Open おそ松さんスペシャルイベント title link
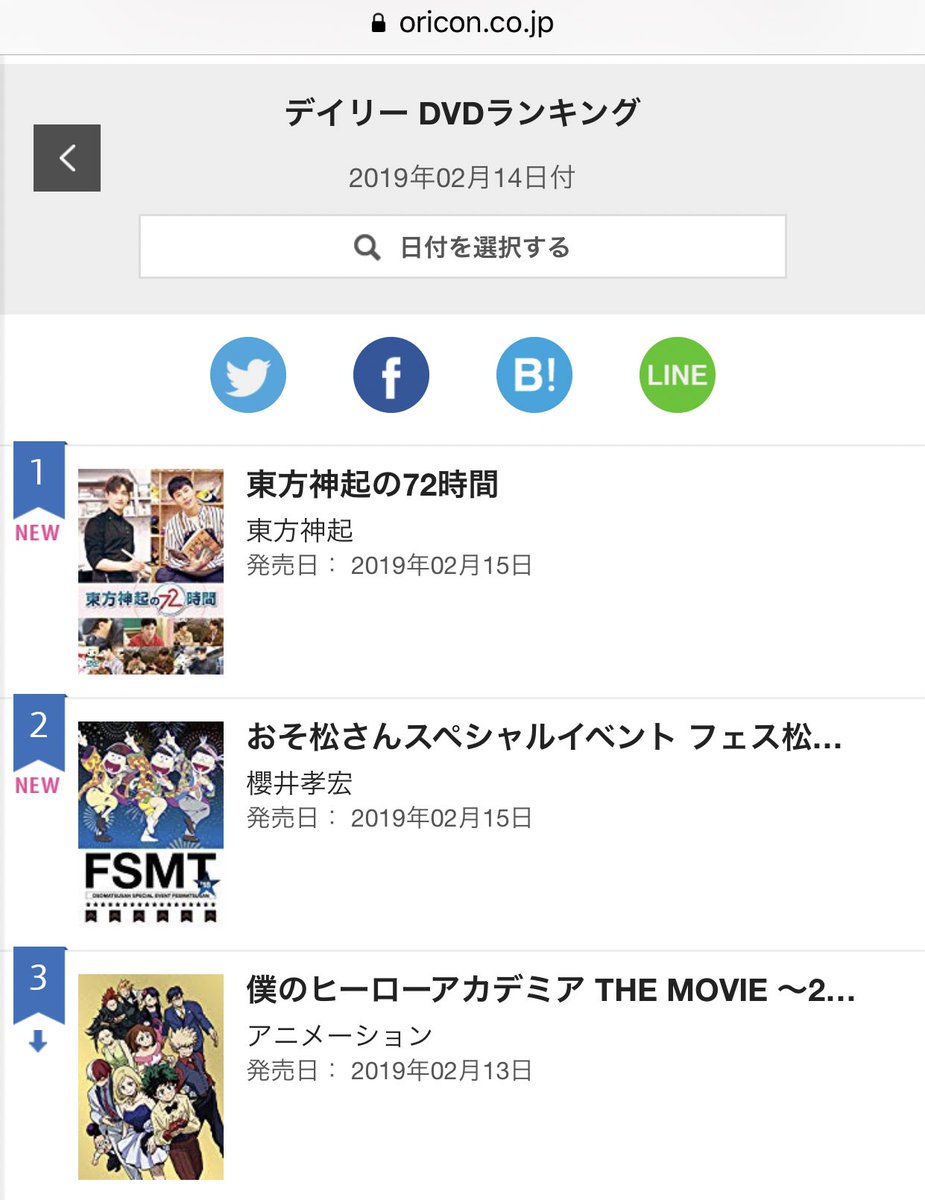The image size is (925, 1200). click(544, 738)
